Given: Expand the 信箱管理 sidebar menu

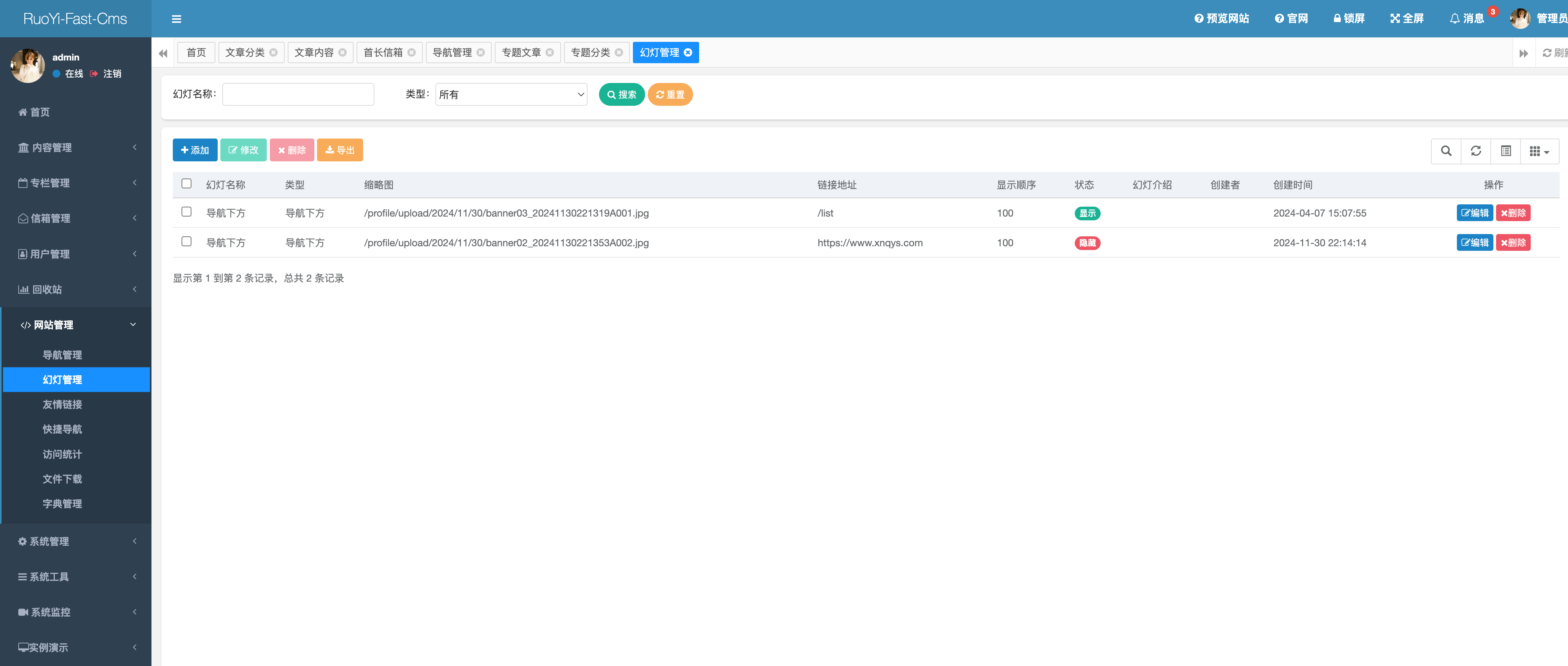Looking at the screenshot, I should tap(75, 218).
